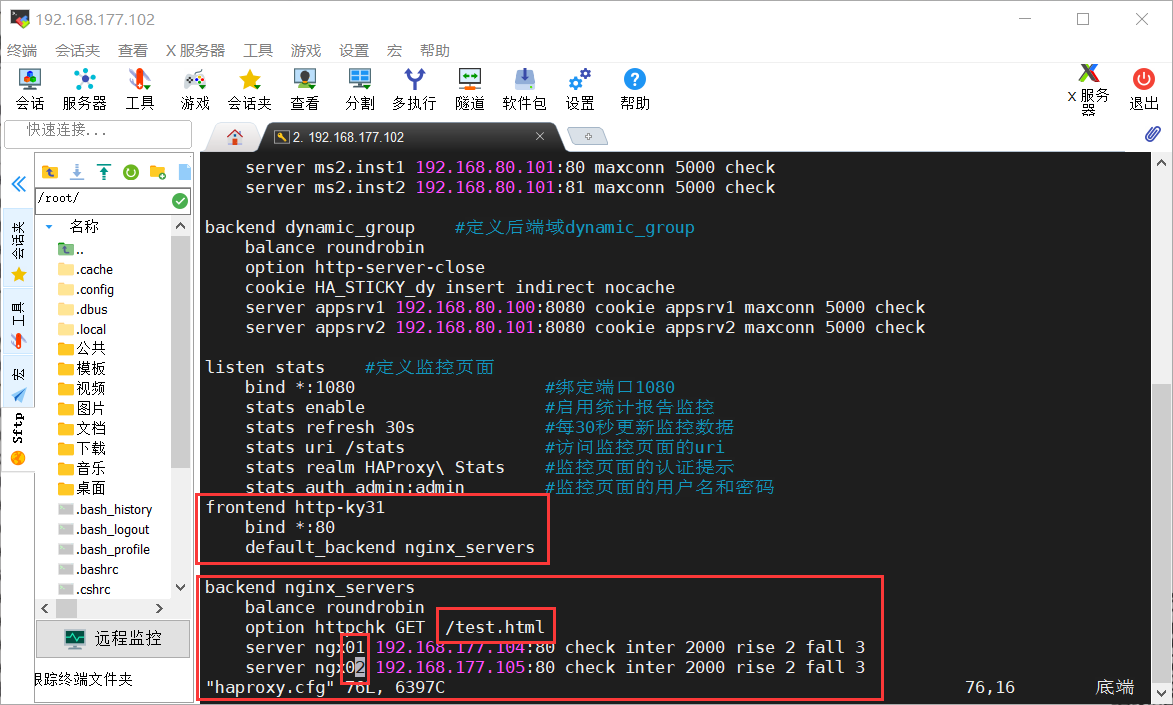
Task: Open the 多执行 (MultiExec) toolbar icon
Action: tap(414, 89)
